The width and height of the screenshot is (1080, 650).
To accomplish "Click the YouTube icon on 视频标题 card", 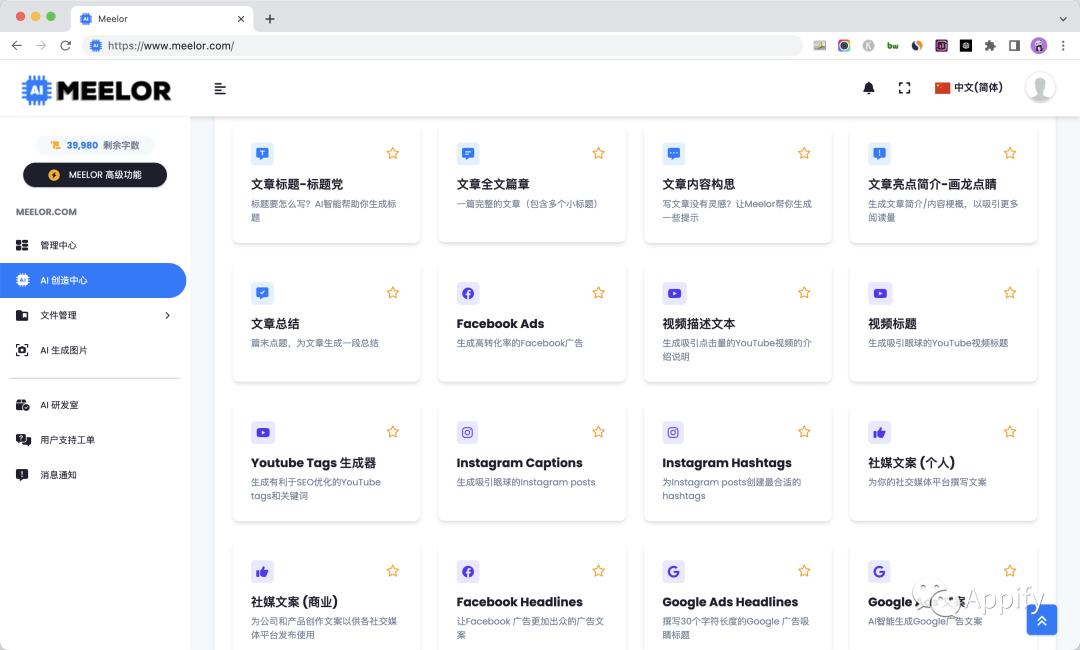I will click(x=879, y=292).
